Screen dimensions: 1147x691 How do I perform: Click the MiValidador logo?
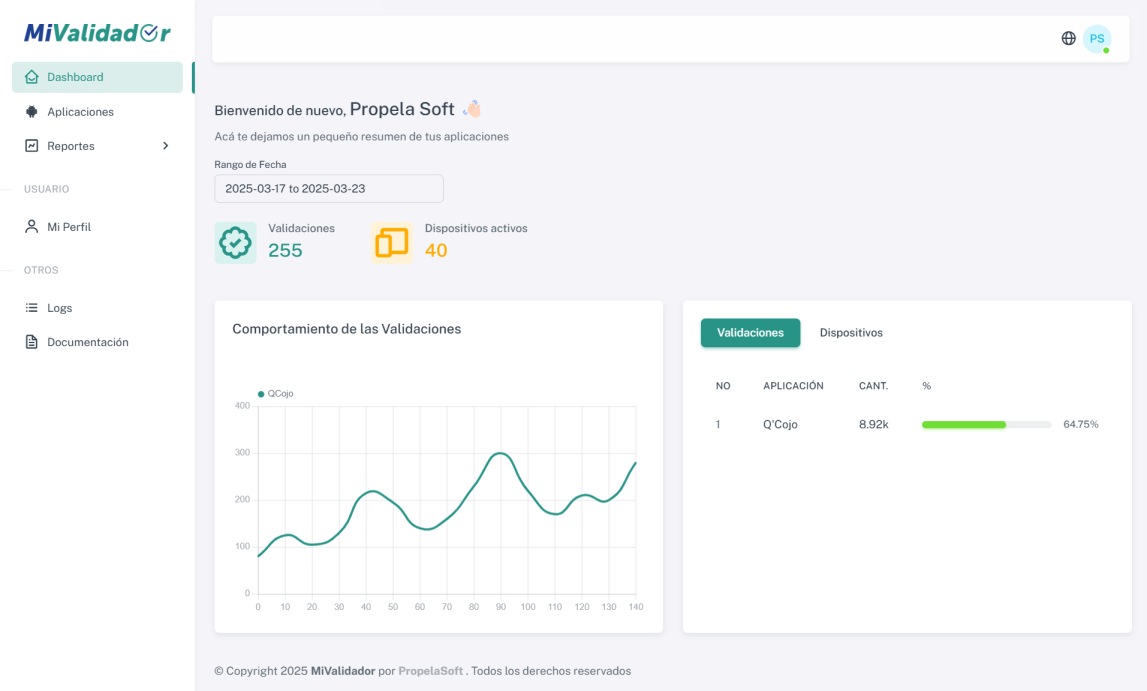[x=97, y=33]
